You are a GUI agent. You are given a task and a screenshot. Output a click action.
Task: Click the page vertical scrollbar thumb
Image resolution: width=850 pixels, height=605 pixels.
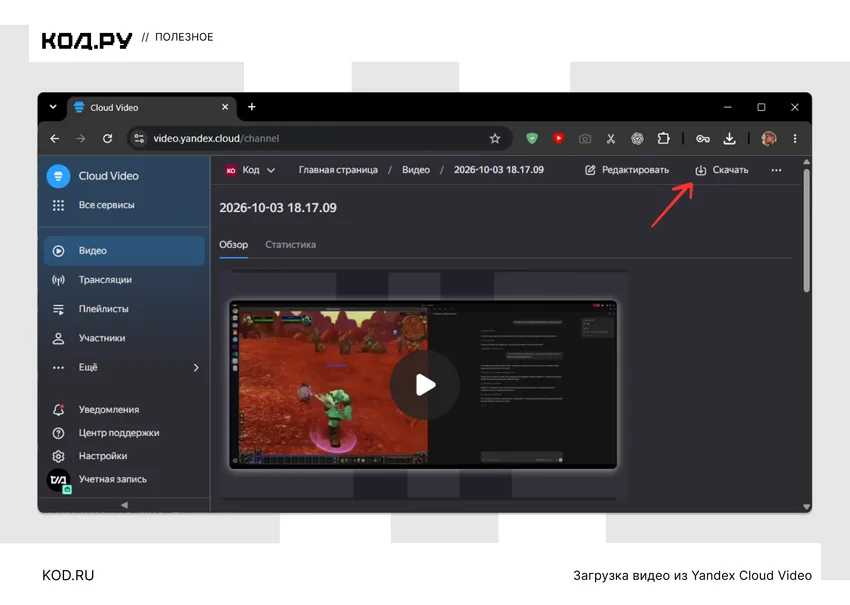pyautogui.click(x=807, y=230)
